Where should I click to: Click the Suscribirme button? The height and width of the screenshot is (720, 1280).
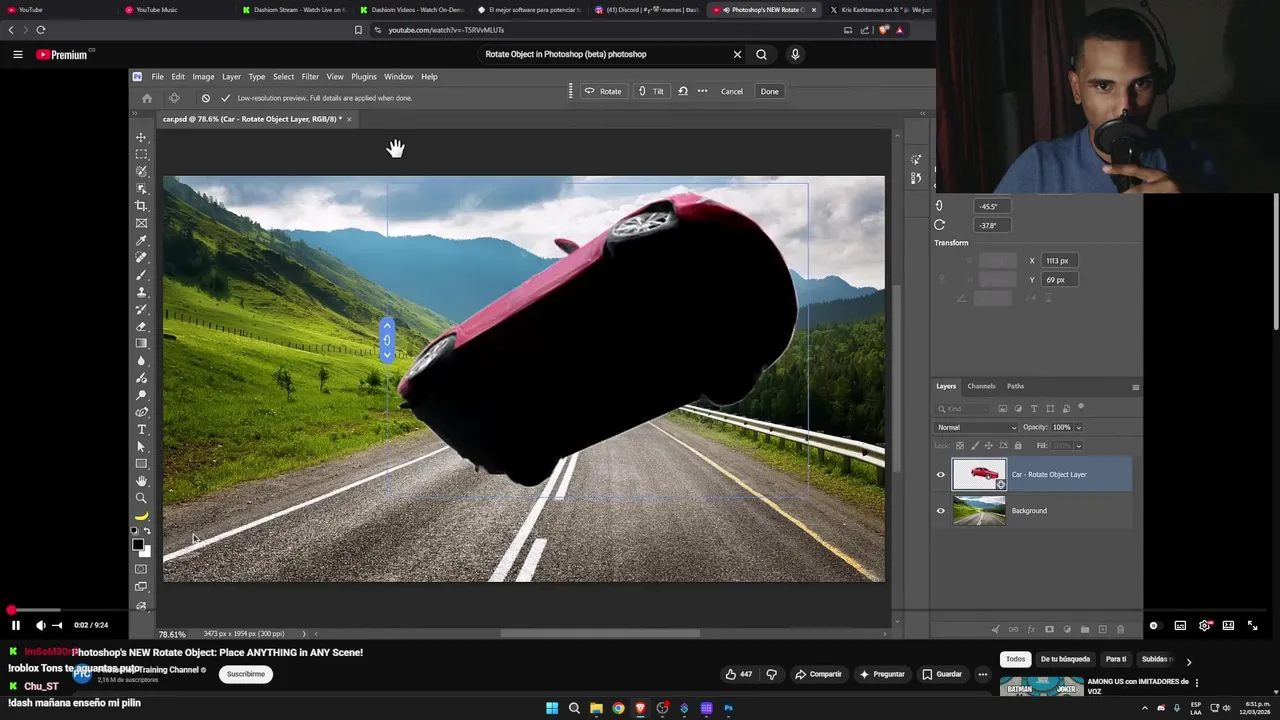coord(246,674)
